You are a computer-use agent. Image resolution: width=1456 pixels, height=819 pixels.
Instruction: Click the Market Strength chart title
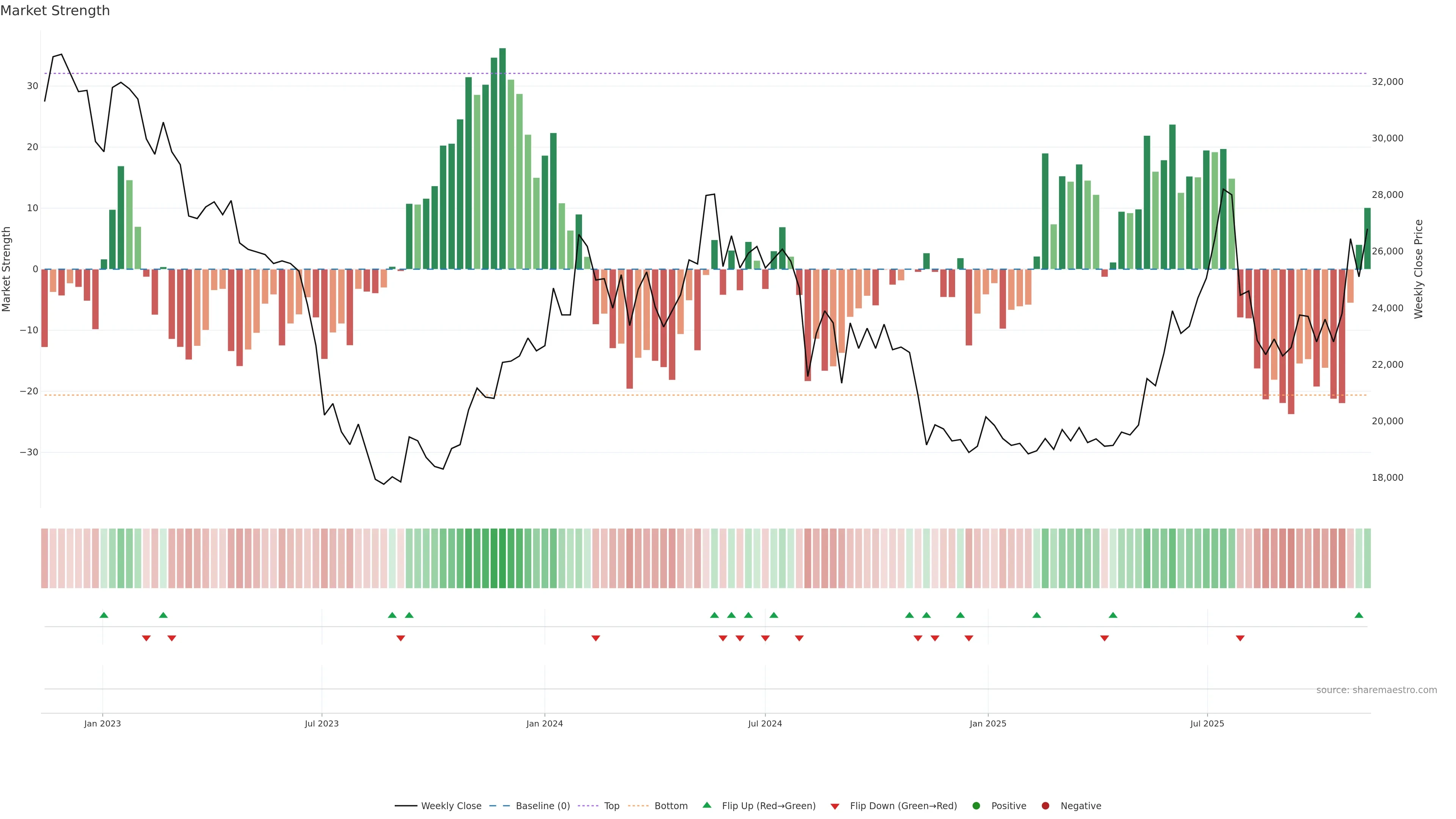tap(55, 11)
